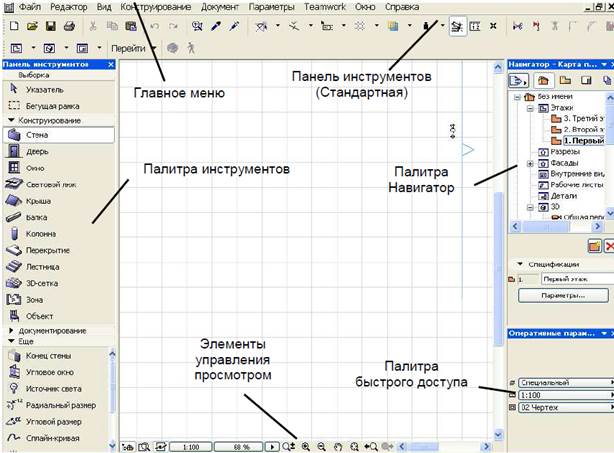This screenshot has height=453, width=614.
Task: Collapse the Конструирование tool group
Action: click(11, 119)
